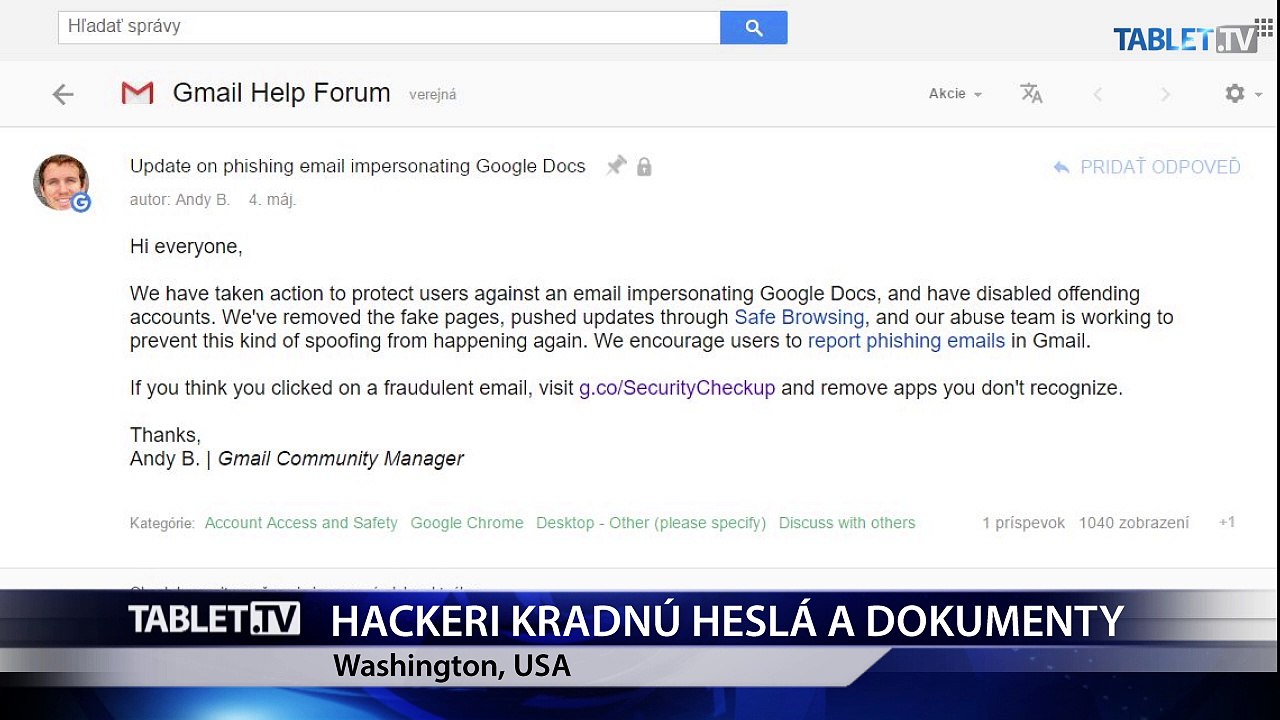Click the 1 príspevok count
Image resolution: width=1280 pixels, height=720 pixels.
pyautogui.click(x=1024, y=523)
